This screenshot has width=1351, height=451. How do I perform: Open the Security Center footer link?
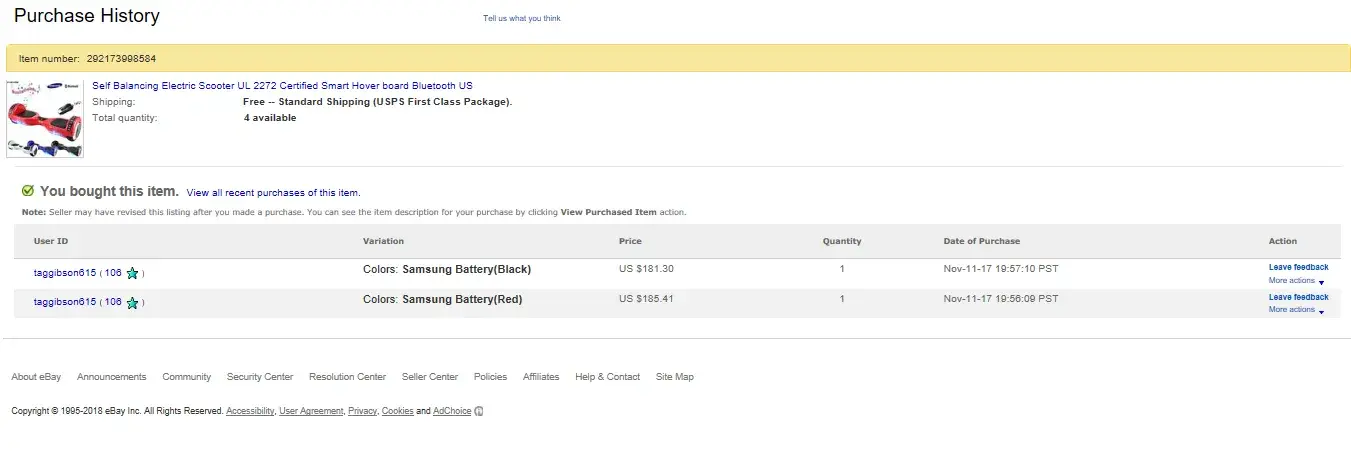pyautogui.click(x=260, y=377)
